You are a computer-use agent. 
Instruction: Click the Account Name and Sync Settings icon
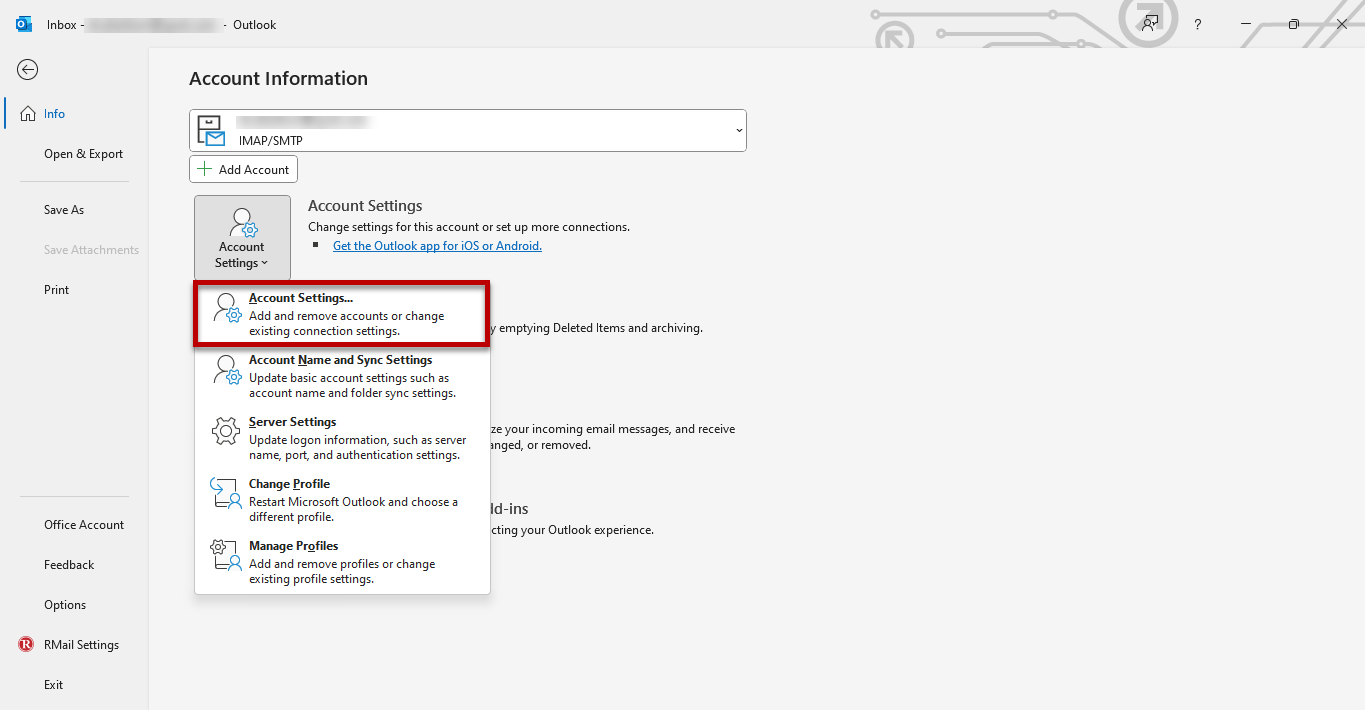click(225, 368)
